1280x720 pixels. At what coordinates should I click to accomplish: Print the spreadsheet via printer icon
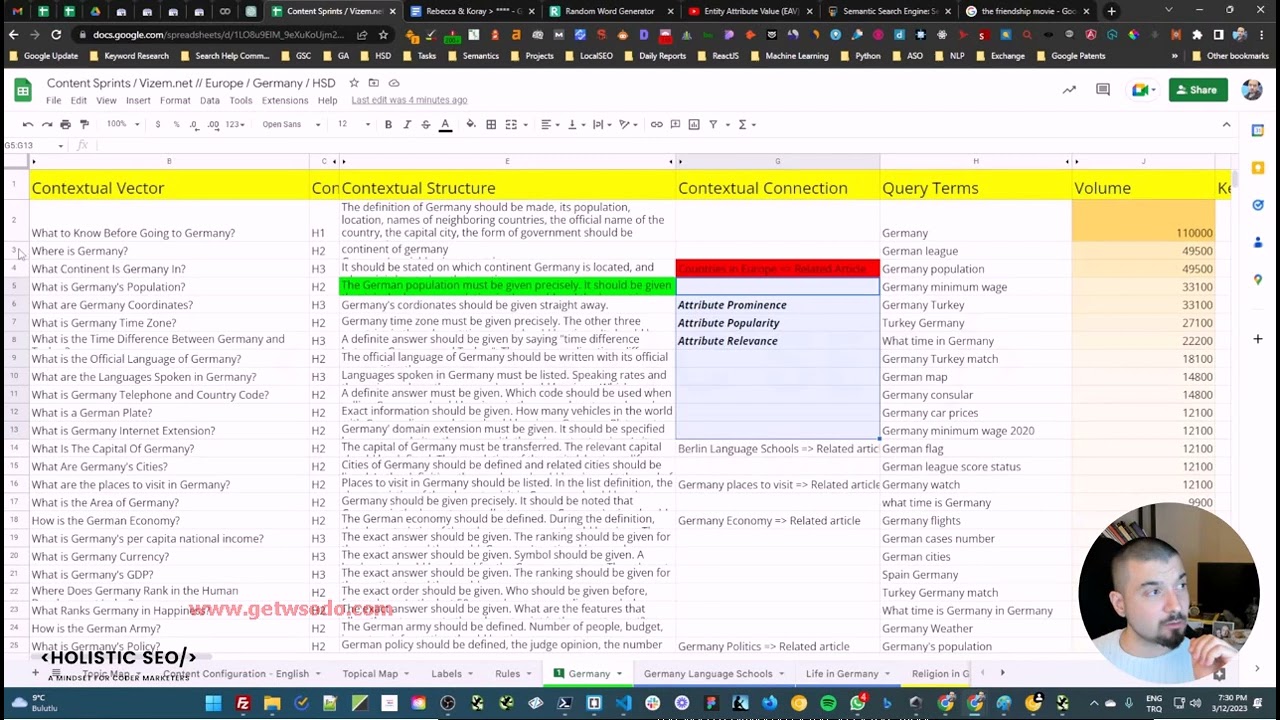(x=65, y=124)
